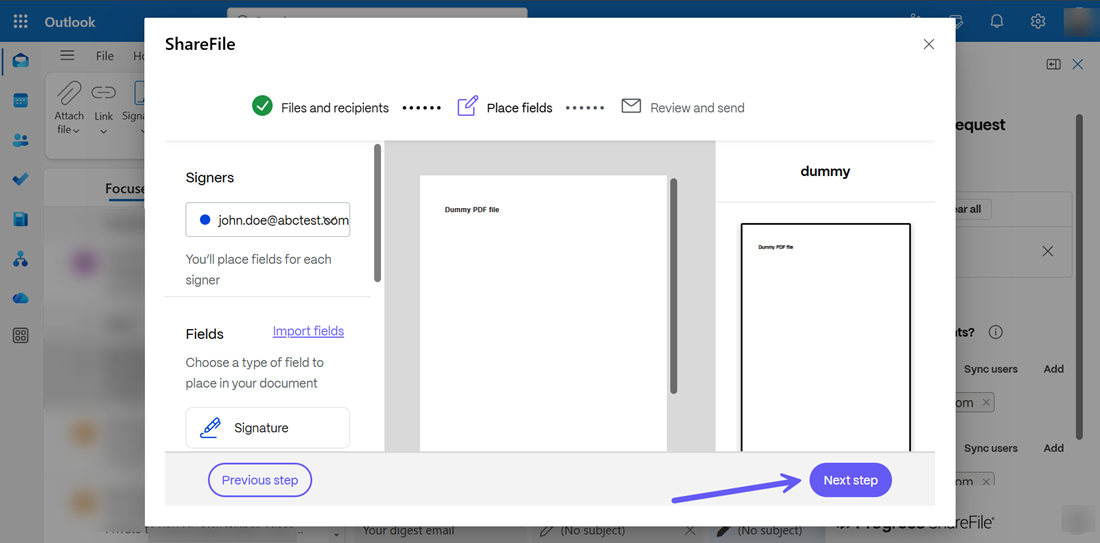Switch to the Focused inbox tab
The image size is (1100, 543).
[x=125, y=189]
